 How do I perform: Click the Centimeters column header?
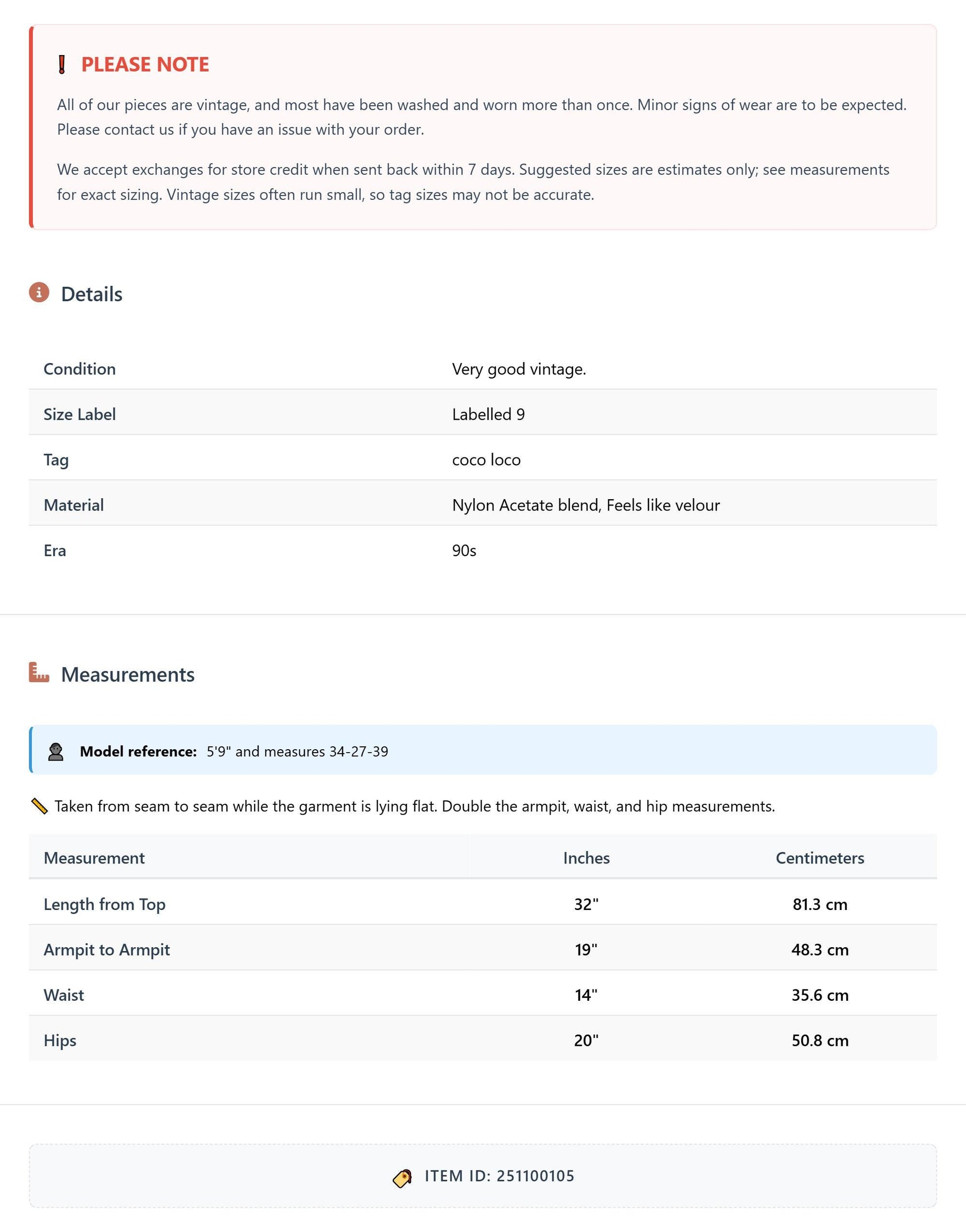click(x=820, y=858)
